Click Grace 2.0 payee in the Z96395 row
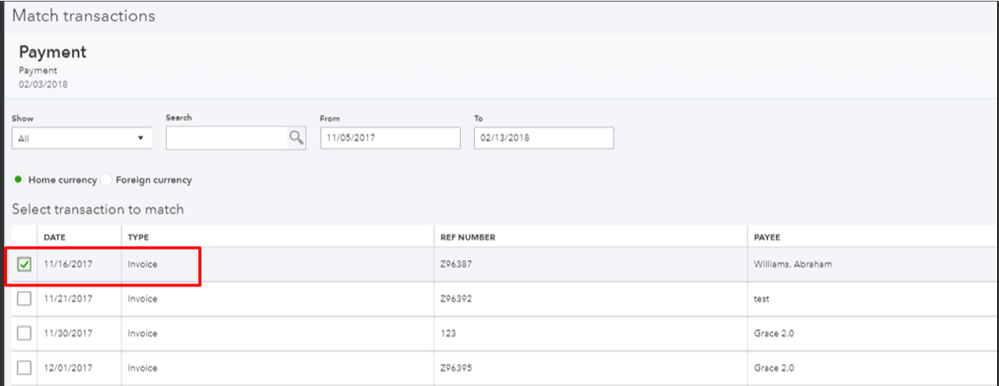Viewport: 999px width, 386px height. pyautogui.click(x=773, y=368)
